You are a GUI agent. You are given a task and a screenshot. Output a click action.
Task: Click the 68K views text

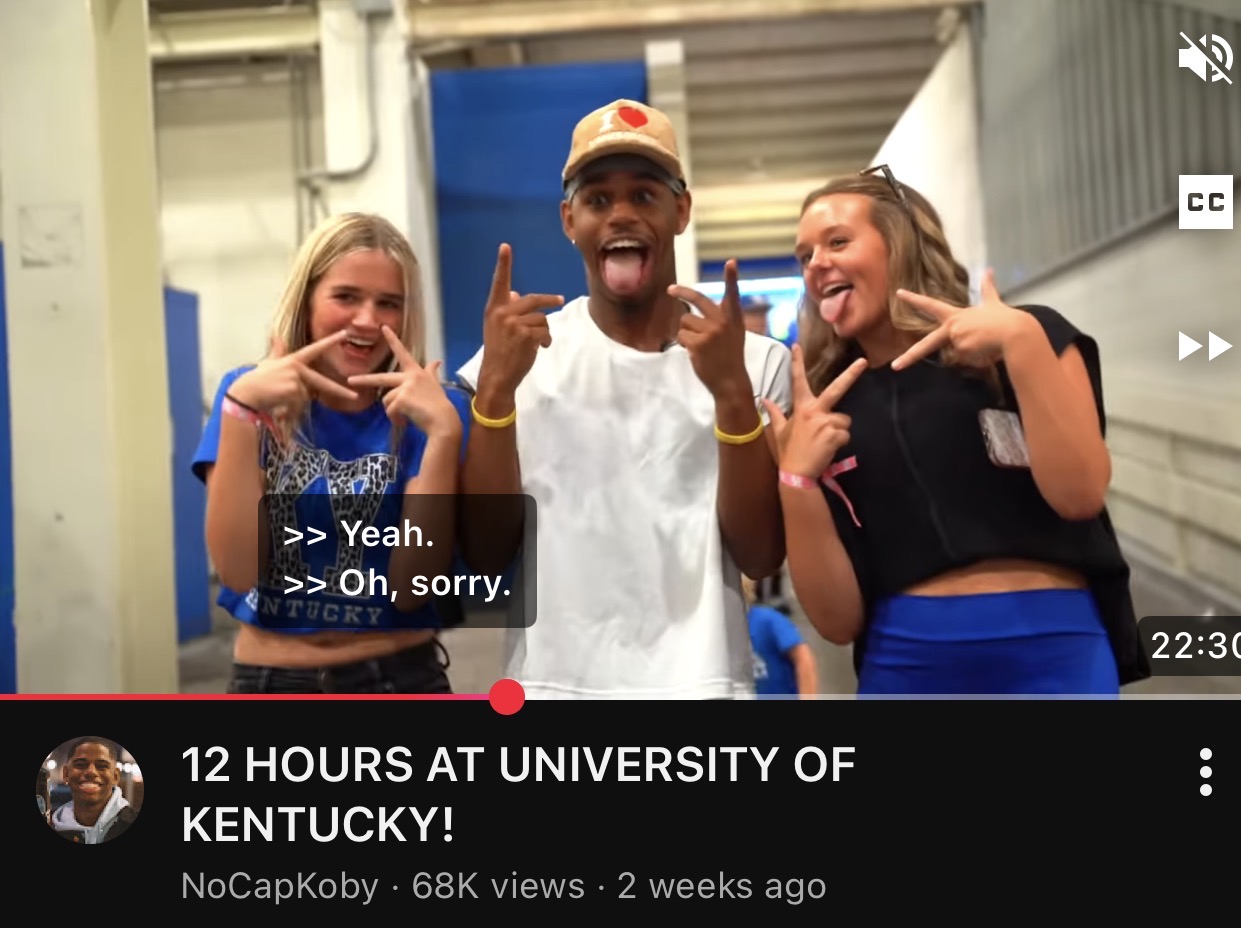click(x=498, y=887)
